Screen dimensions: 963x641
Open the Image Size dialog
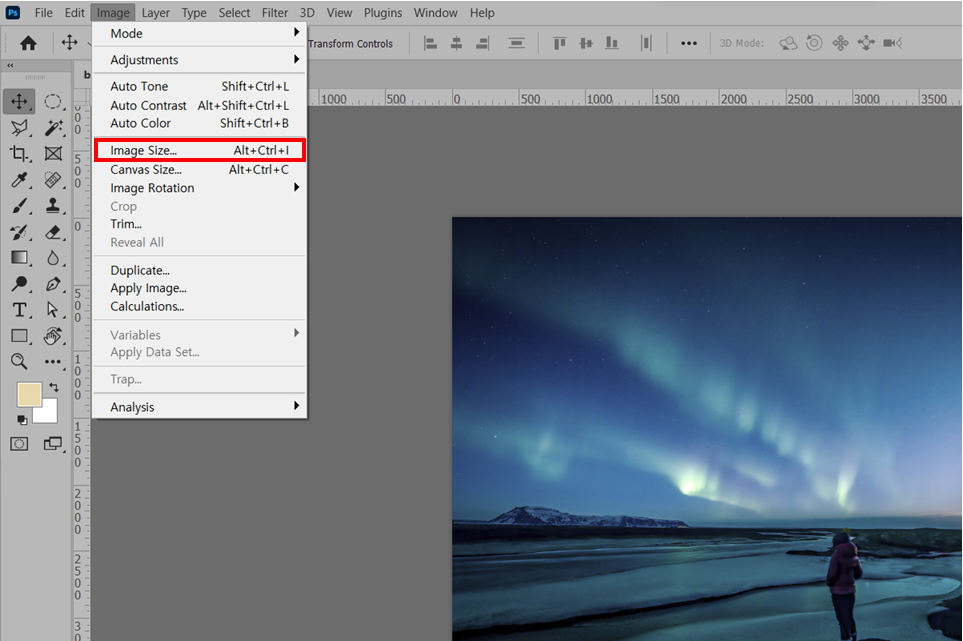pos(200,150)
